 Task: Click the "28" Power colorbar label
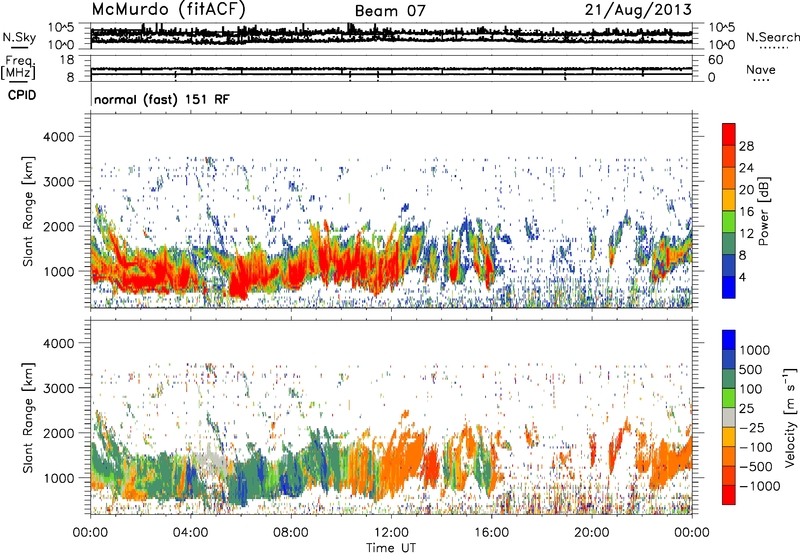coord(746,146)
